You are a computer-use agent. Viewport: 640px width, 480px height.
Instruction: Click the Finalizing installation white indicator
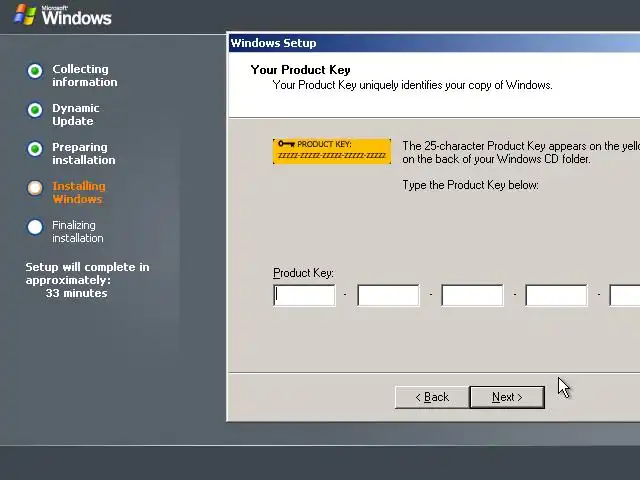(35, 227)
